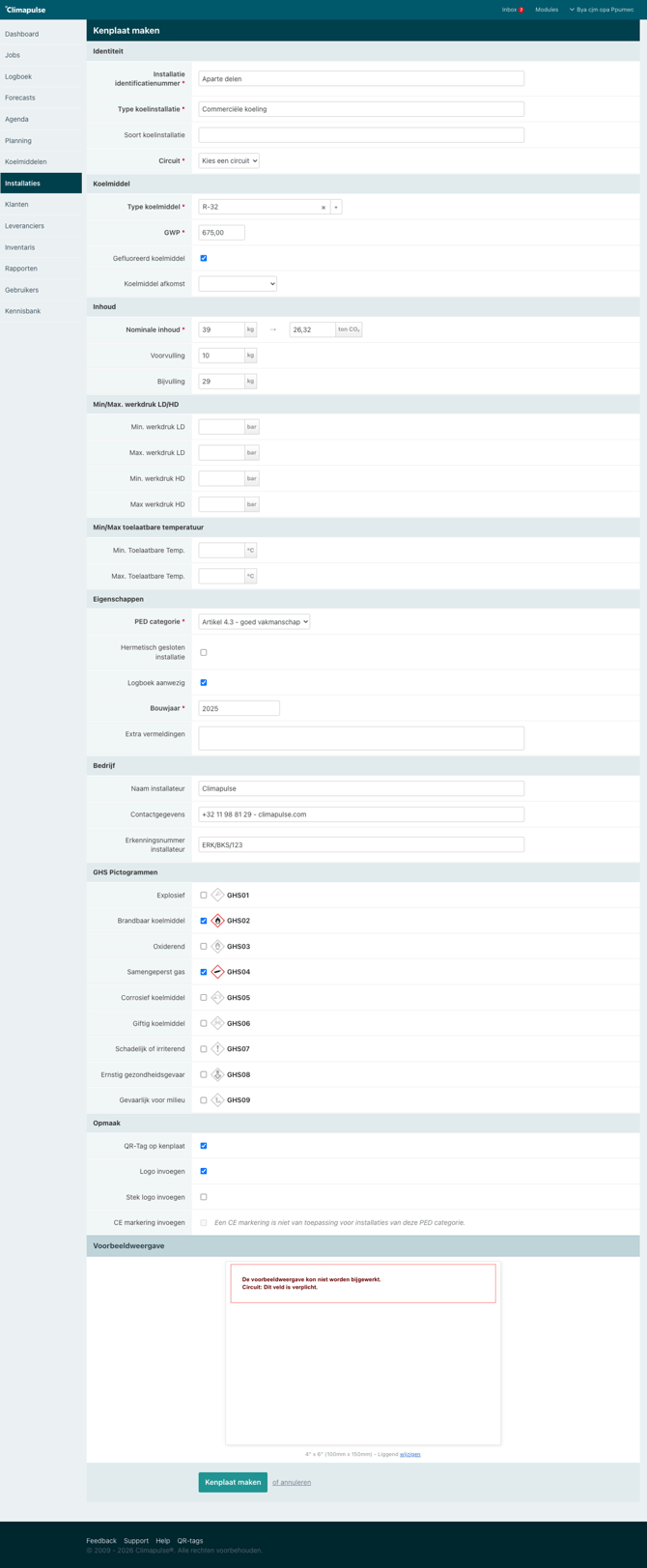
Task: Select Installaties in sidebar
Action: (x=41, y=183)
